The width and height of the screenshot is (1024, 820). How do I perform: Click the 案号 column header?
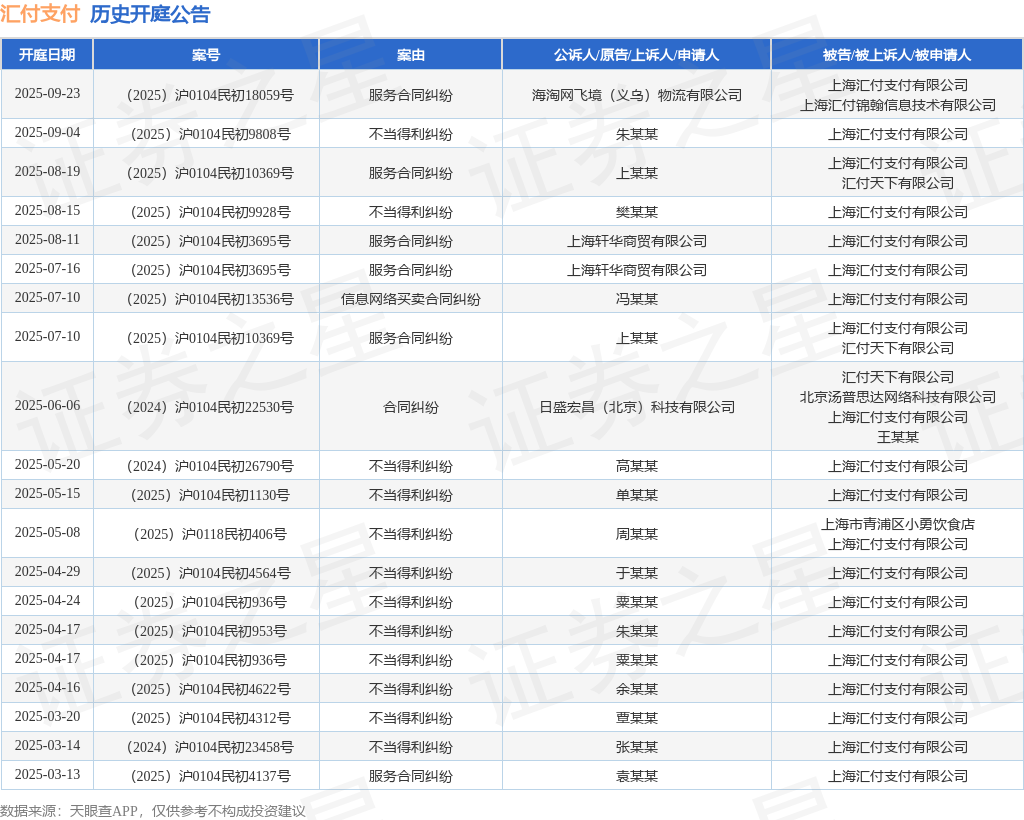[206, 55]
